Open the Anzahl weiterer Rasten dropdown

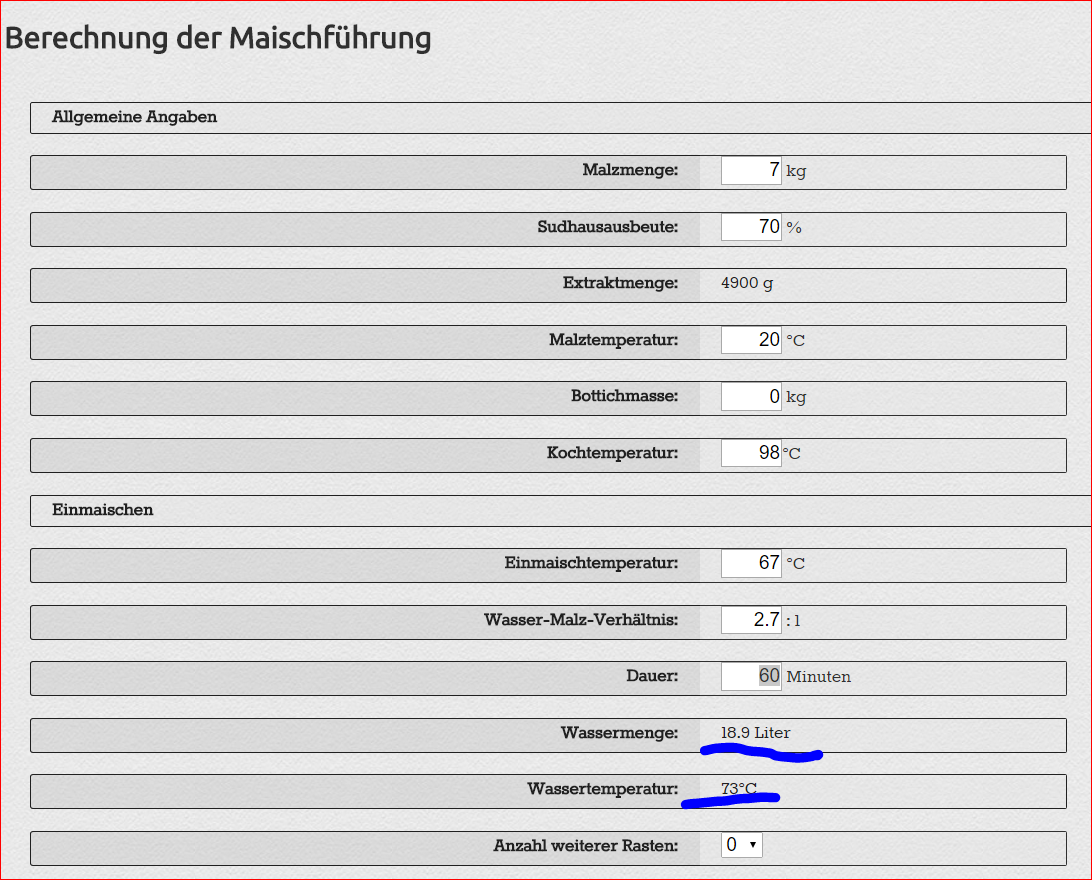pyautogui.click(x=741, y=845)
